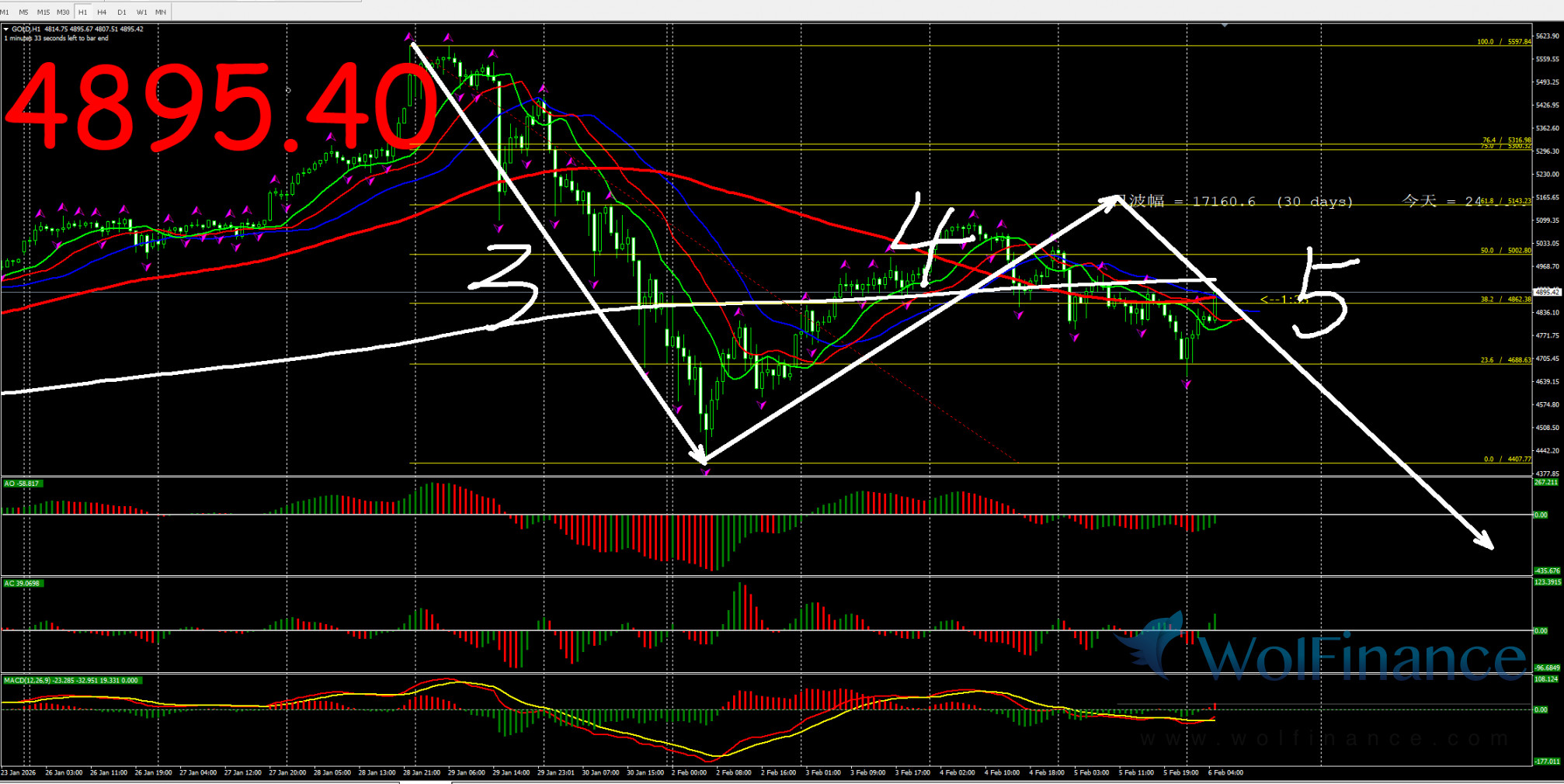Image resolution: width=1564 pixels, height=784 pixels.
Task: Click the 6 Feb 04:00 time axis label
Action: [1225, 773]
